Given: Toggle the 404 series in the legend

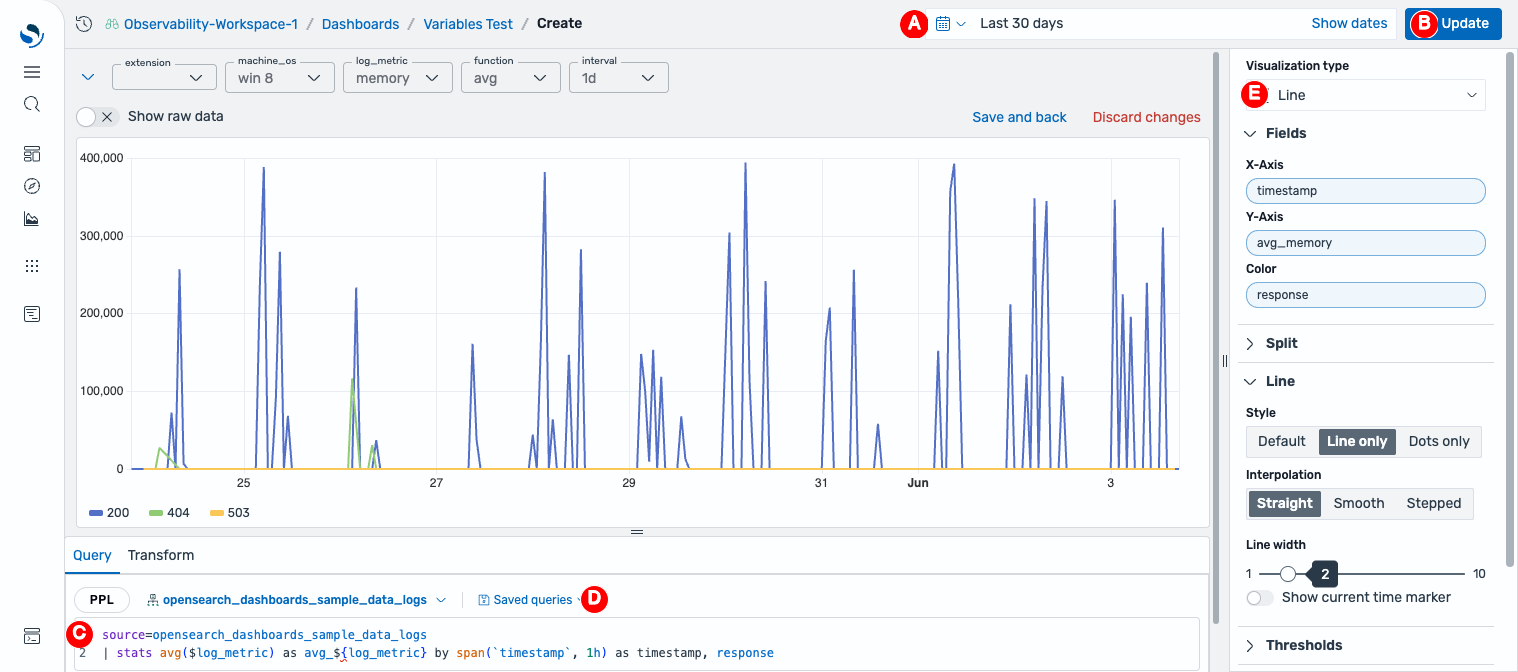Looking at the screenshot, I should click(169, 513).
